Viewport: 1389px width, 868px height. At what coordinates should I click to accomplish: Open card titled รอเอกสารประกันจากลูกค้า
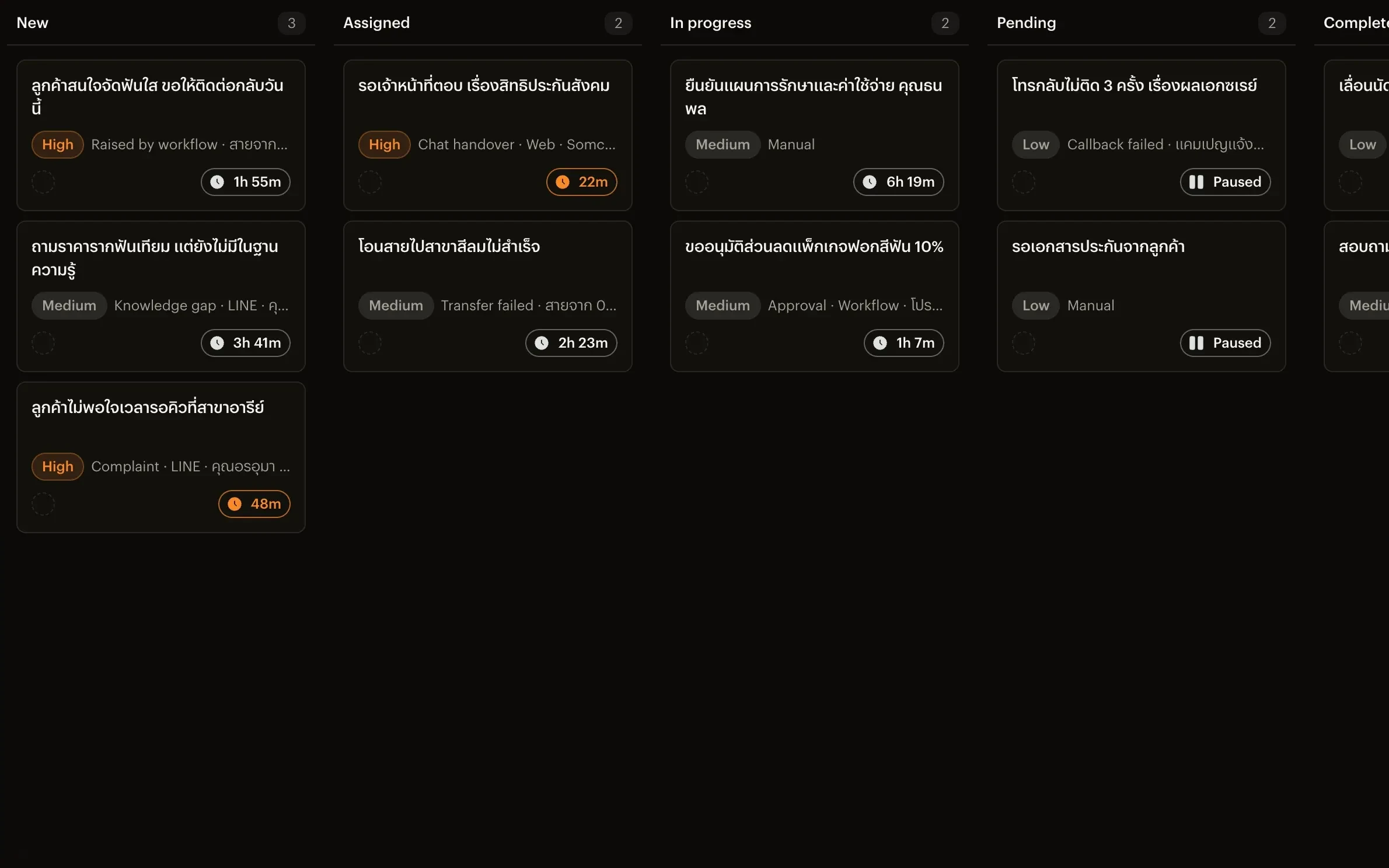coord(1142,296)
